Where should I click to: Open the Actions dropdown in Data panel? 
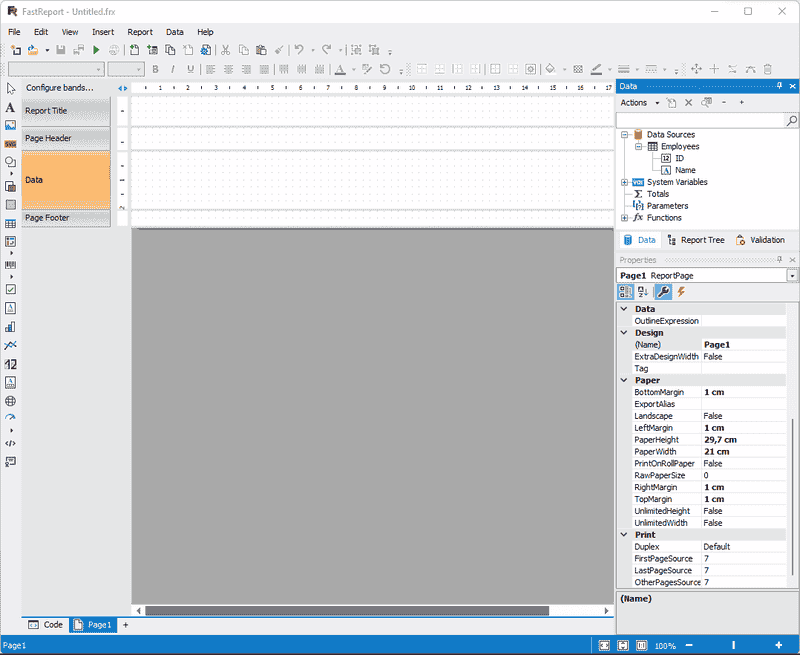tap(640, 103)
